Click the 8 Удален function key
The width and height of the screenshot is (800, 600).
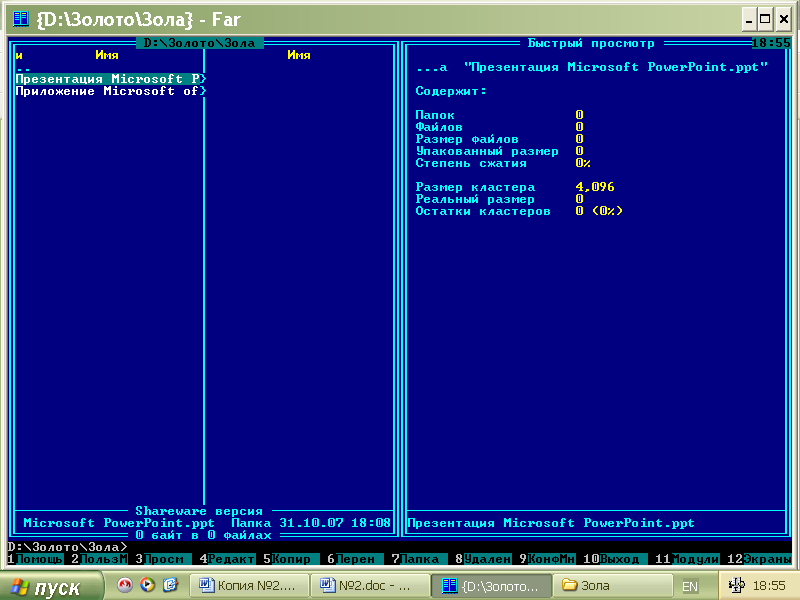[483, 559]
